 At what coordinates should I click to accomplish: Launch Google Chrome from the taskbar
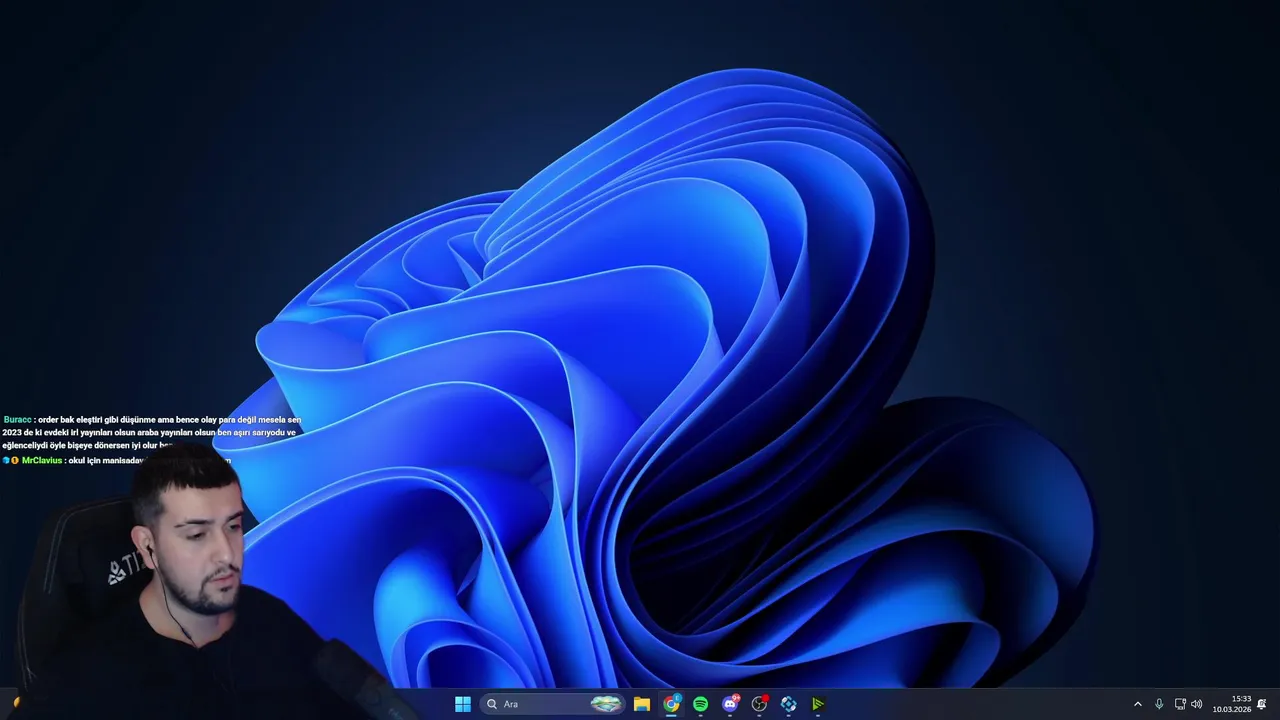point(671,704)
